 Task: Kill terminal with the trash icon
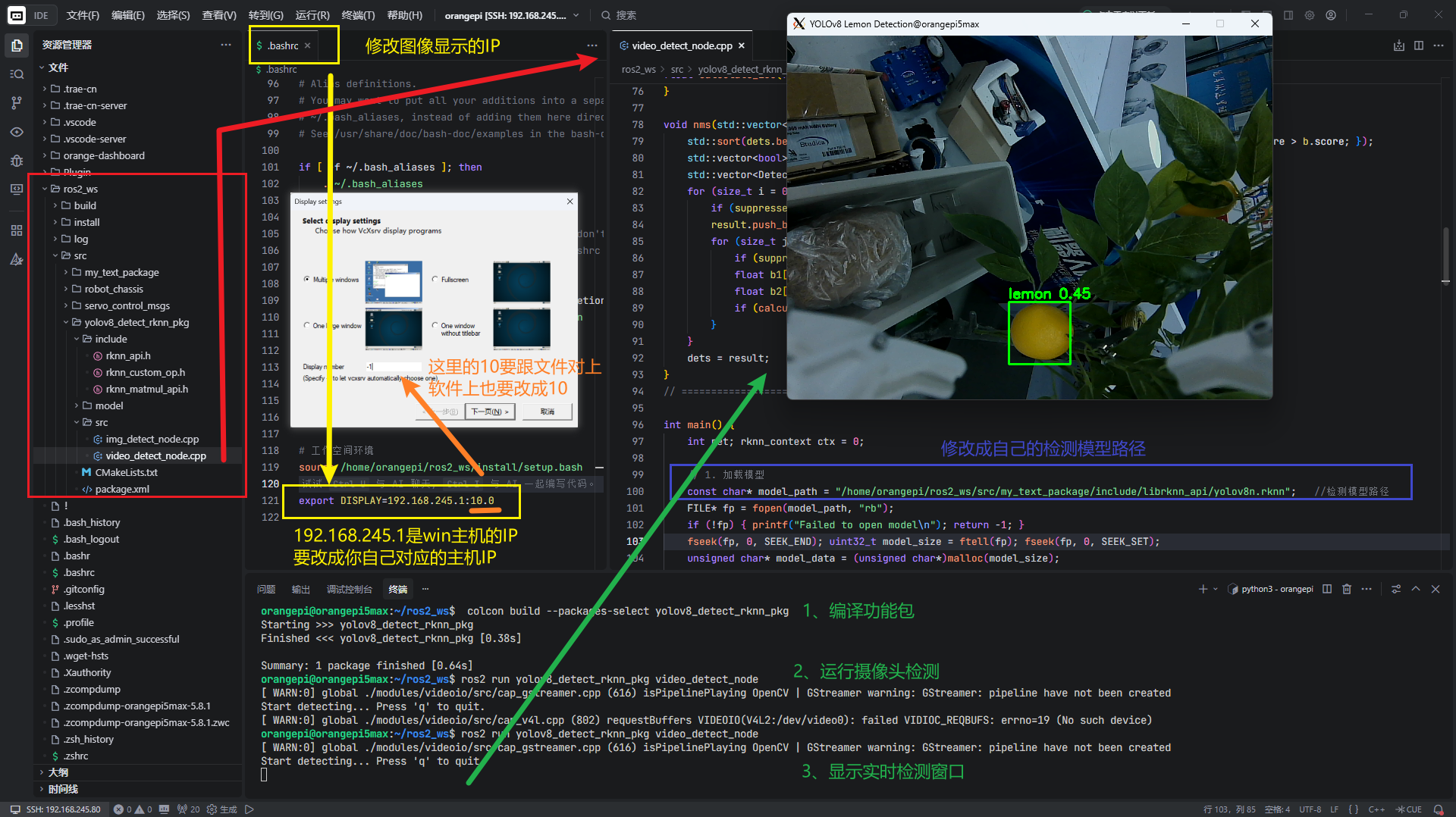tap(1347, 589)
